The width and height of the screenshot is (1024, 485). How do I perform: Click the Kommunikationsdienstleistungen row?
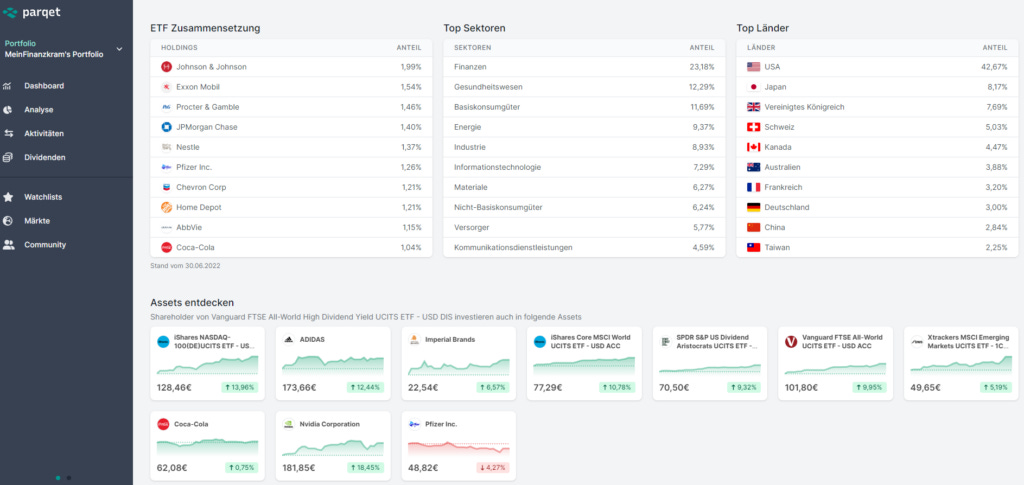click(x=584, y=247)
